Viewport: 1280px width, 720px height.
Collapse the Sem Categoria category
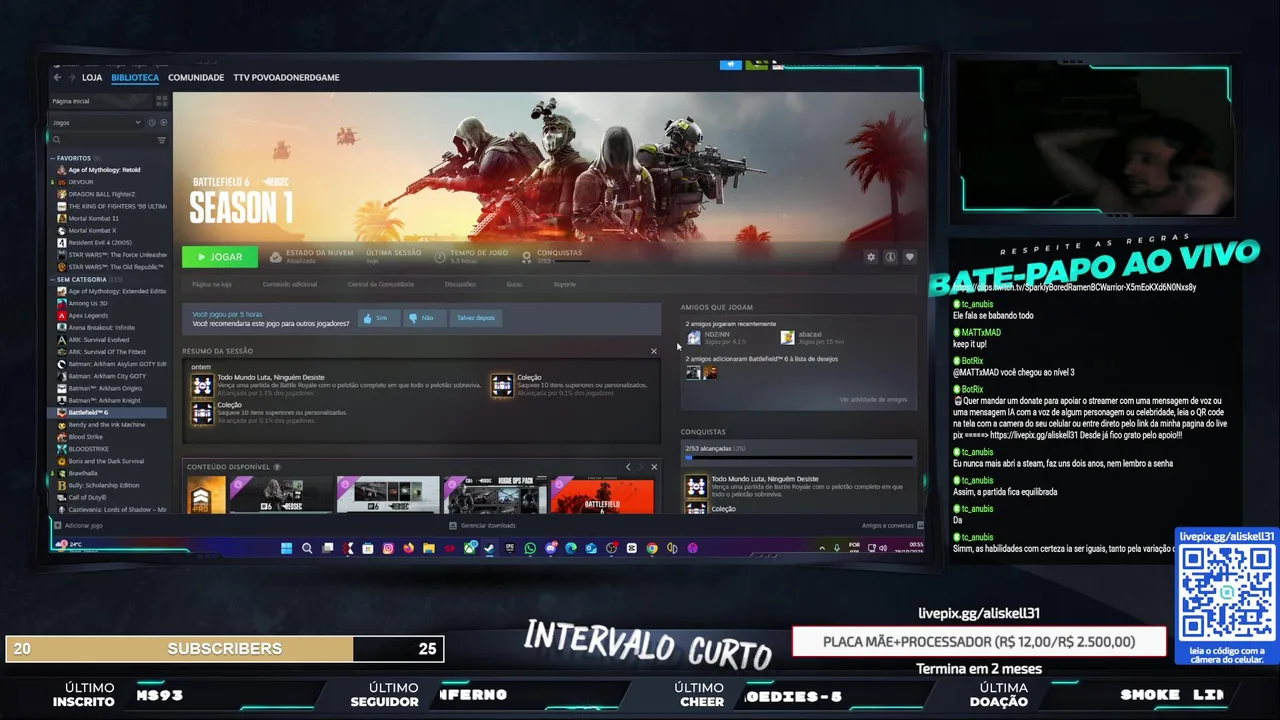[x=53, y=279]
